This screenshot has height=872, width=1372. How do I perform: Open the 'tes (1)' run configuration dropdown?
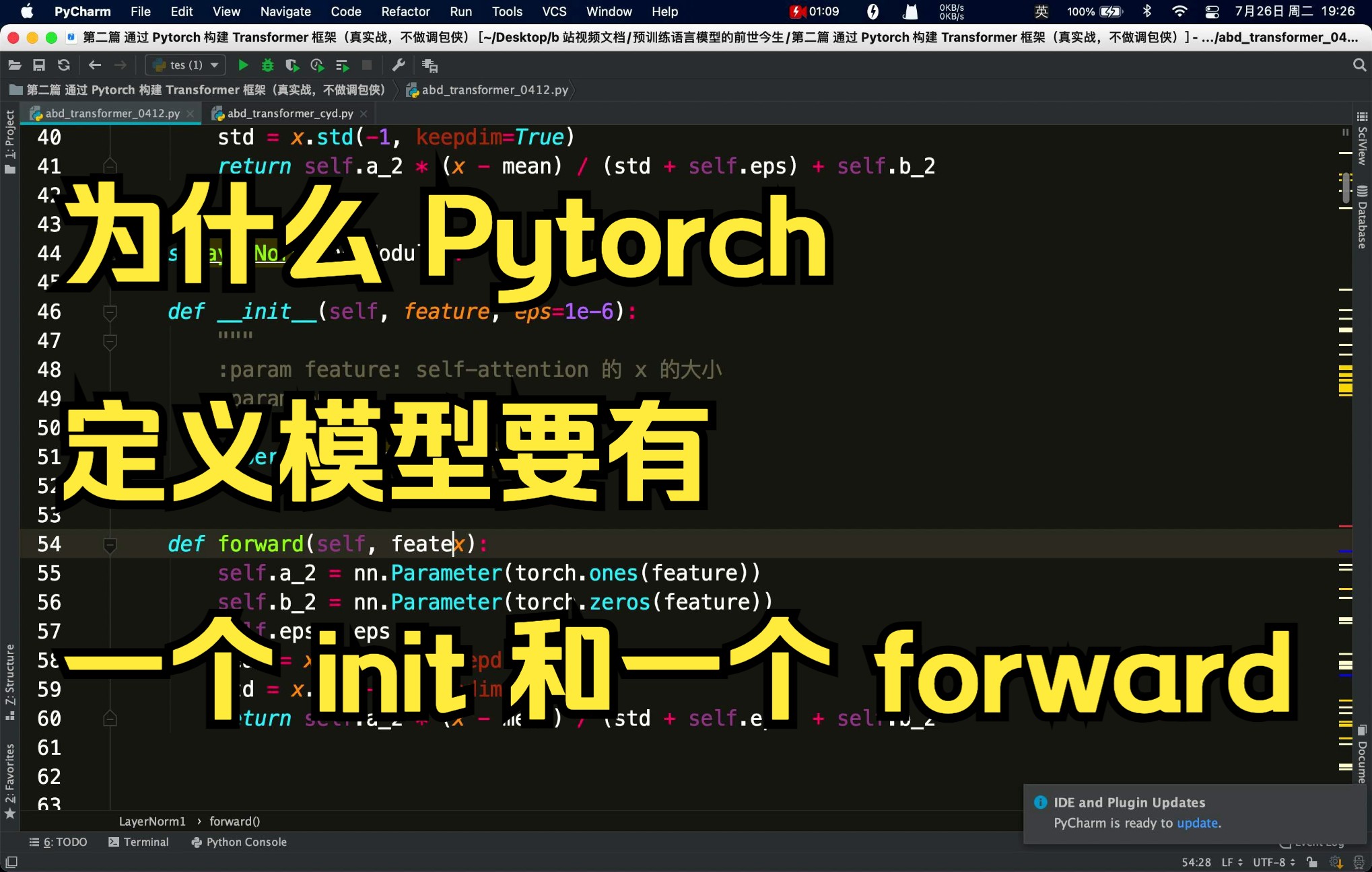(184, 65)
